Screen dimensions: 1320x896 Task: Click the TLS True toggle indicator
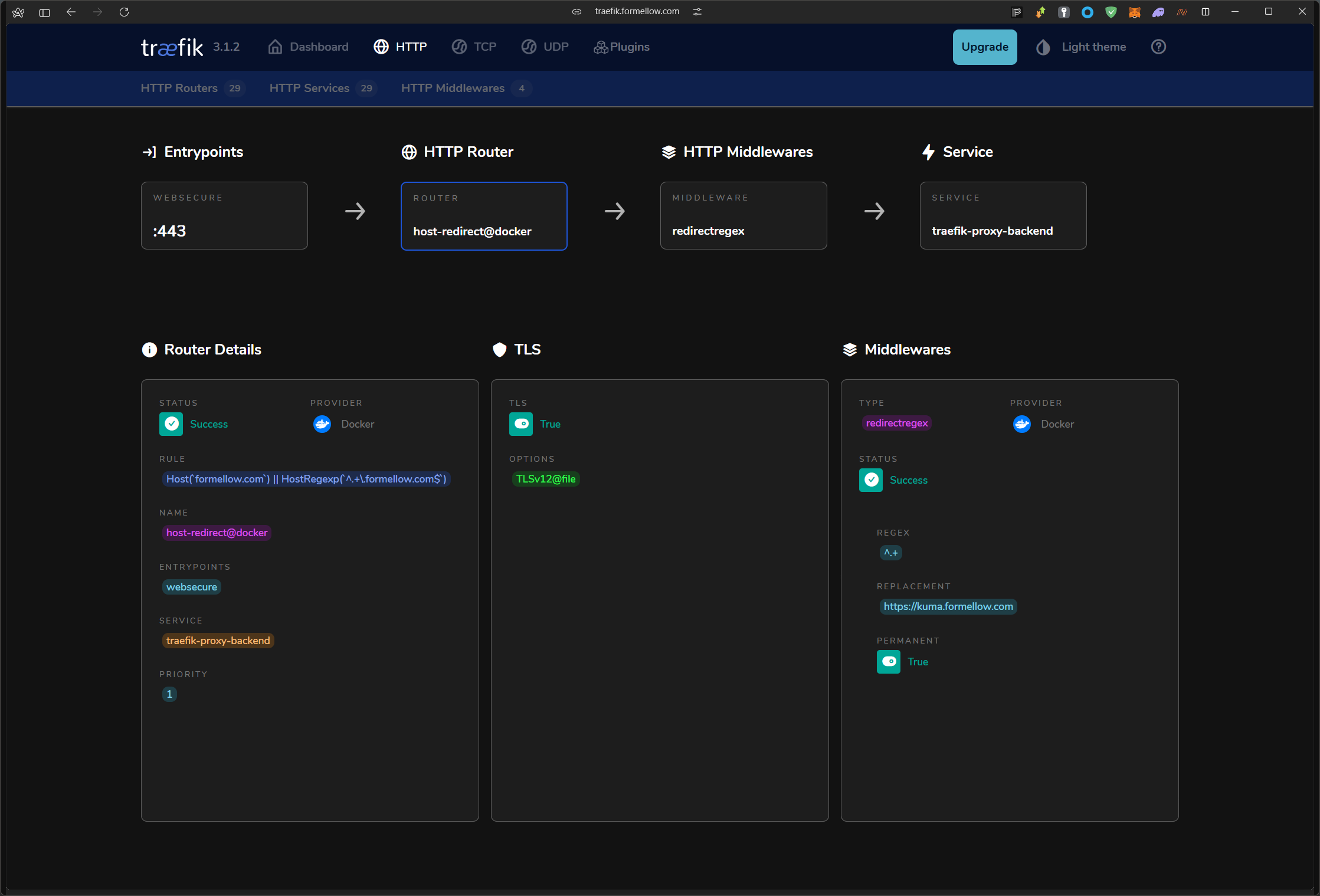tap(521, 424)
